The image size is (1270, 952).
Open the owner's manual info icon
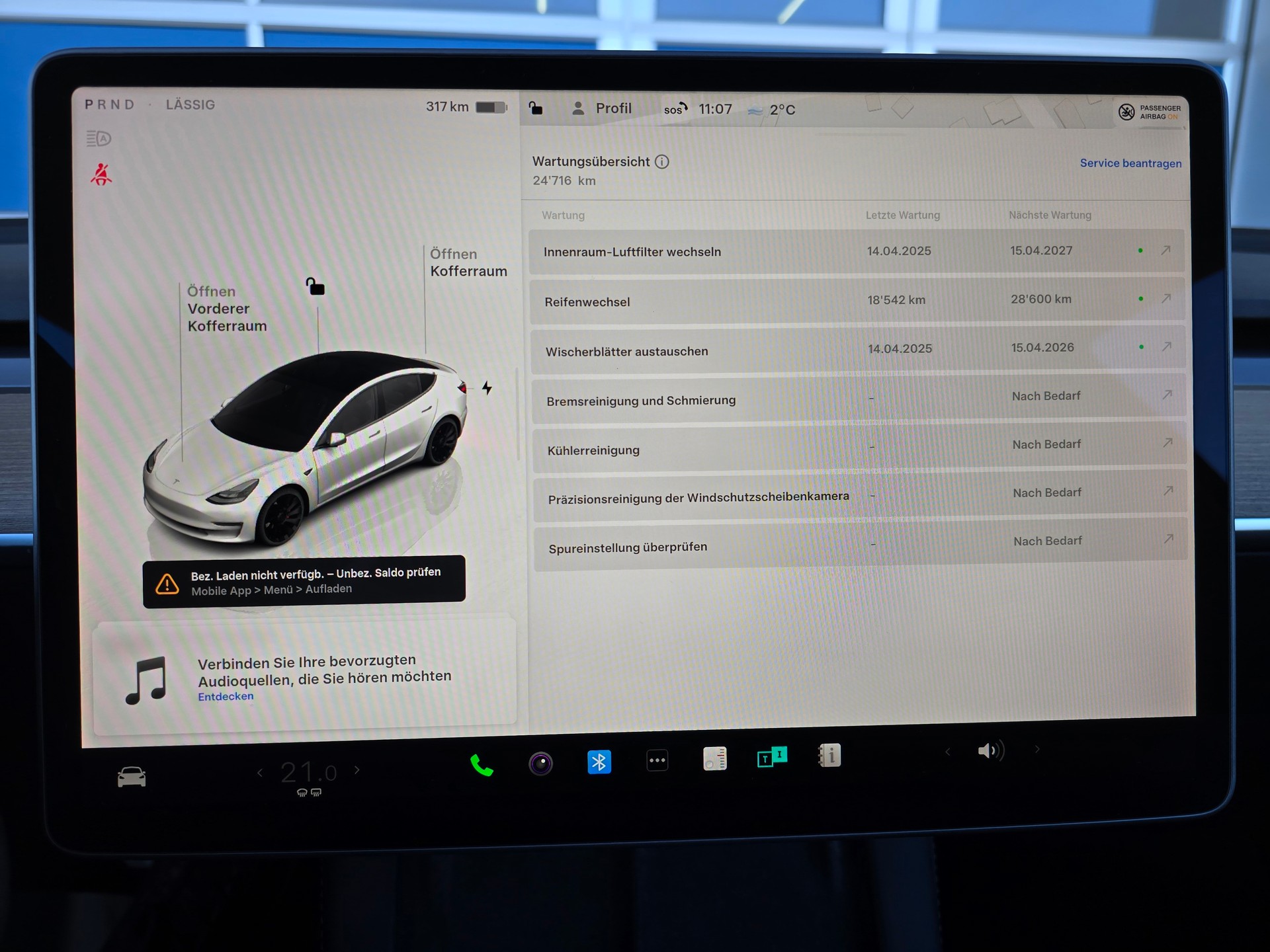click(829, 754)
